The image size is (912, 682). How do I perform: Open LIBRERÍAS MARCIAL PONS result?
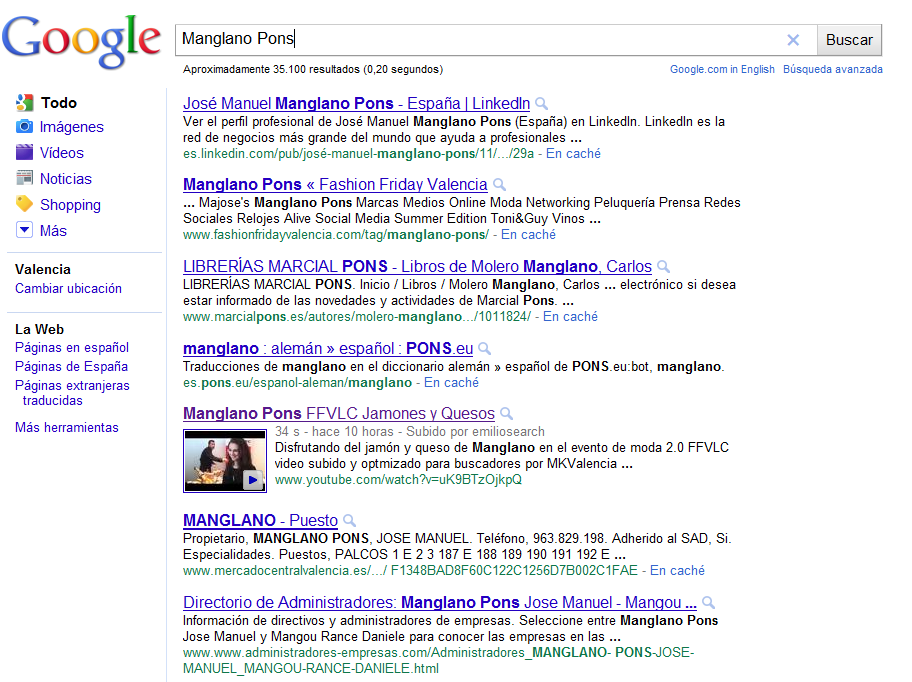pos(417,266)
